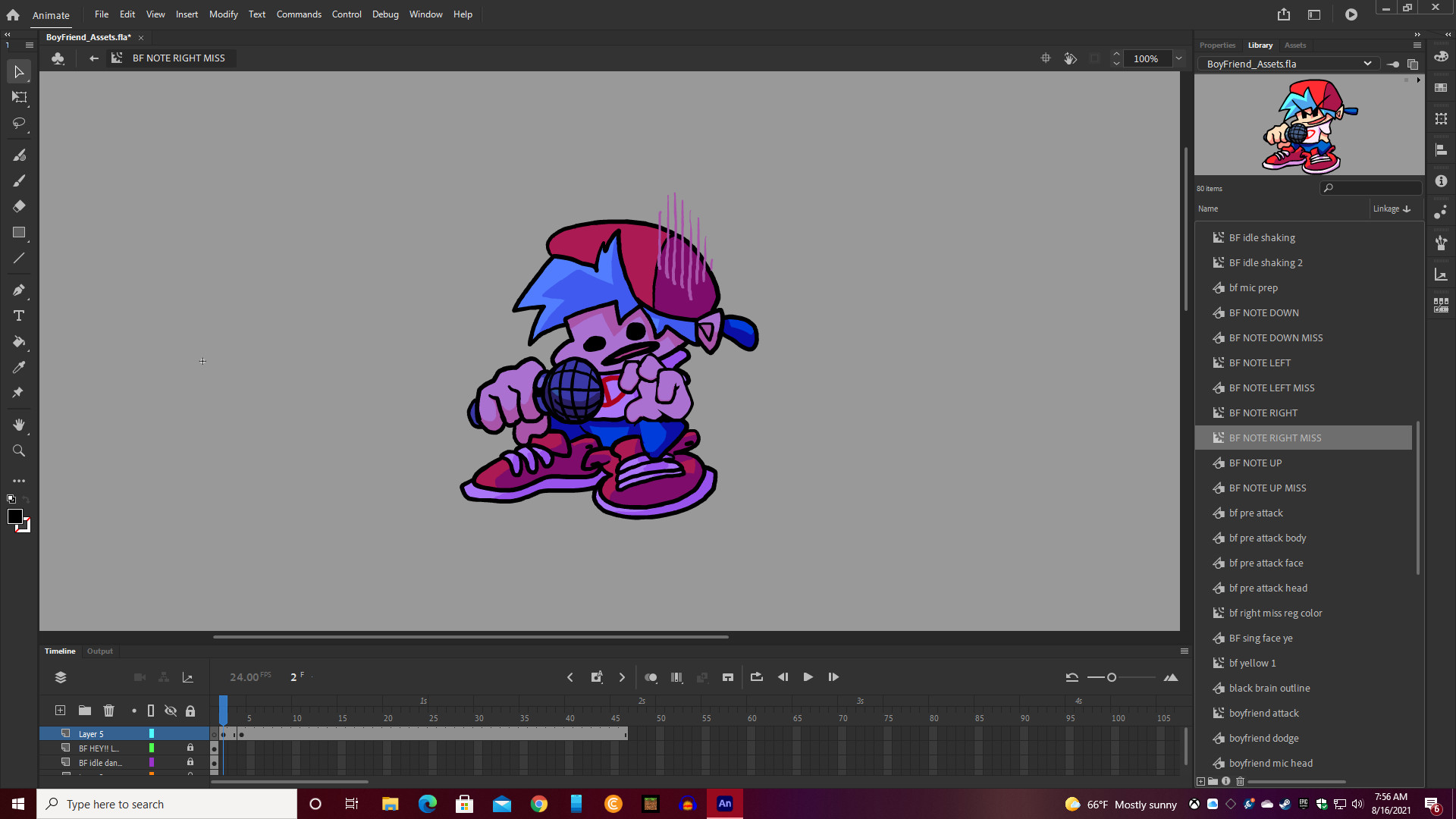The width and height of the screenshot is (1456, 819).
Task: Switch to the Assets tab
Action: pos(1295,45)
